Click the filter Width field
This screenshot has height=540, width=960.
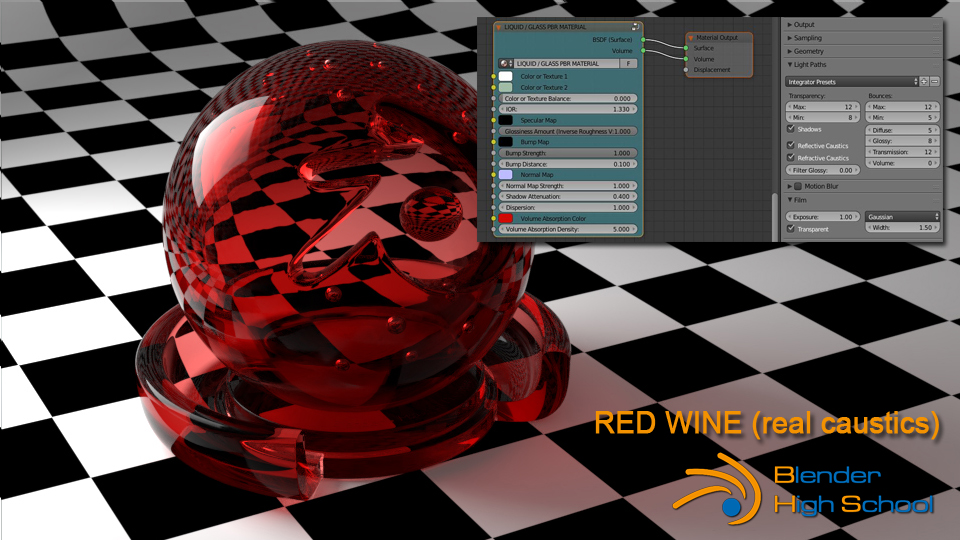tap(902, 228)
